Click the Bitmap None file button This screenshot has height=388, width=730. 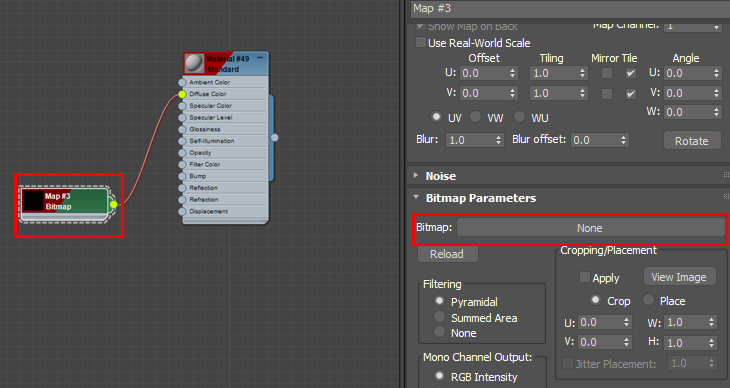[x=590, y=228]
